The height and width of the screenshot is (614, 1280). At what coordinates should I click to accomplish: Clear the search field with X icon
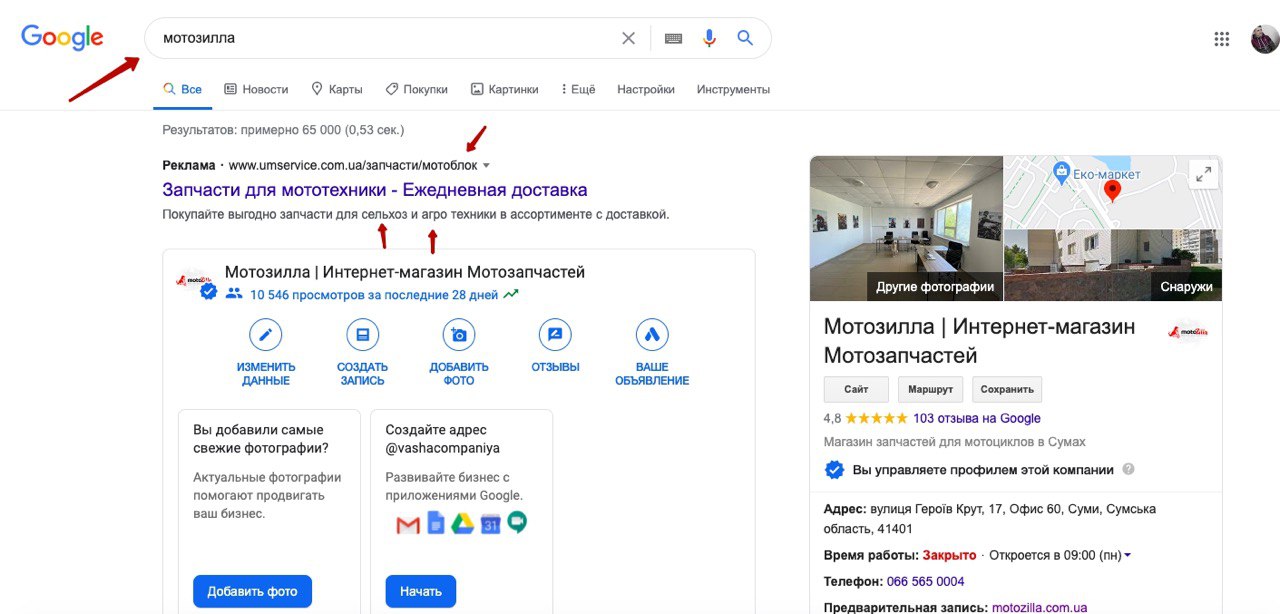click(x=628, y=38)
